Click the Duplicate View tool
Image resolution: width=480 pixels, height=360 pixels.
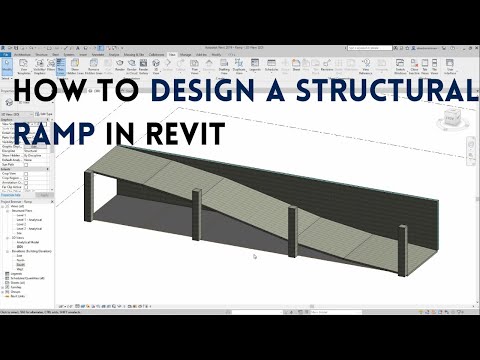click(x=239, y=67)
